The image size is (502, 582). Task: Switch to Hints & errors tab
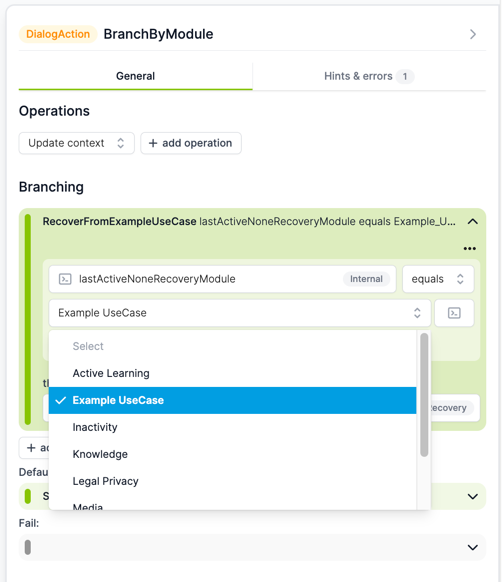[x=369, y=76]
